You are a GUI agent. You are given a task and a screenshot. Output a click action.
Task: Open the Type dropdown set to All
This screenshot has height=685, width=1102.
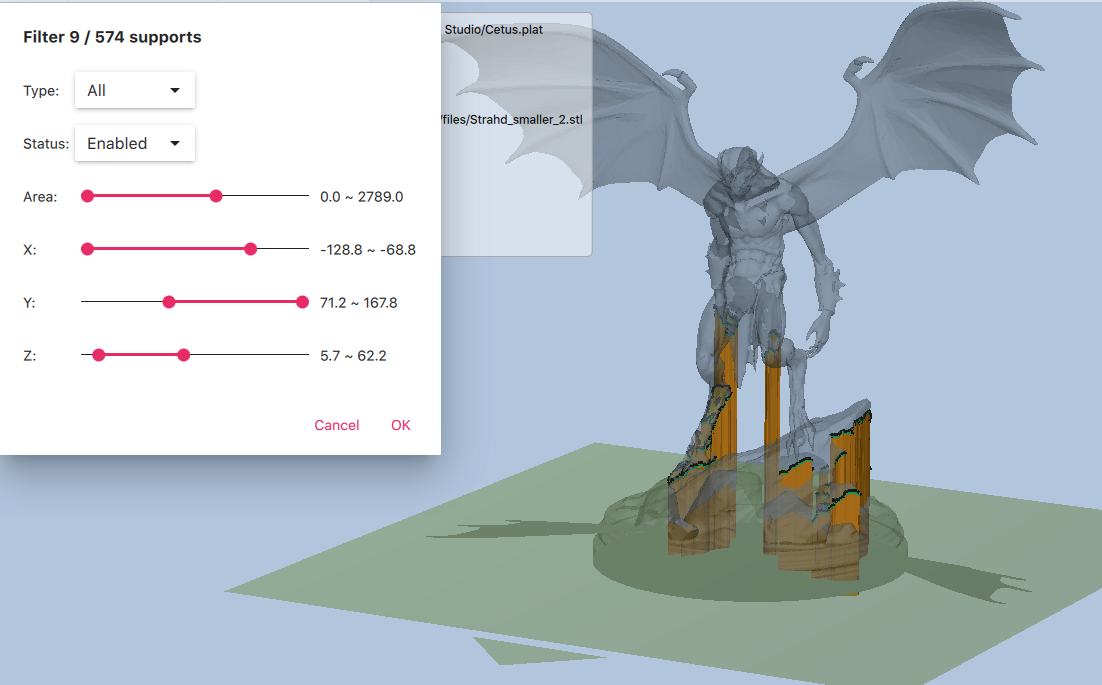[134, 90]
